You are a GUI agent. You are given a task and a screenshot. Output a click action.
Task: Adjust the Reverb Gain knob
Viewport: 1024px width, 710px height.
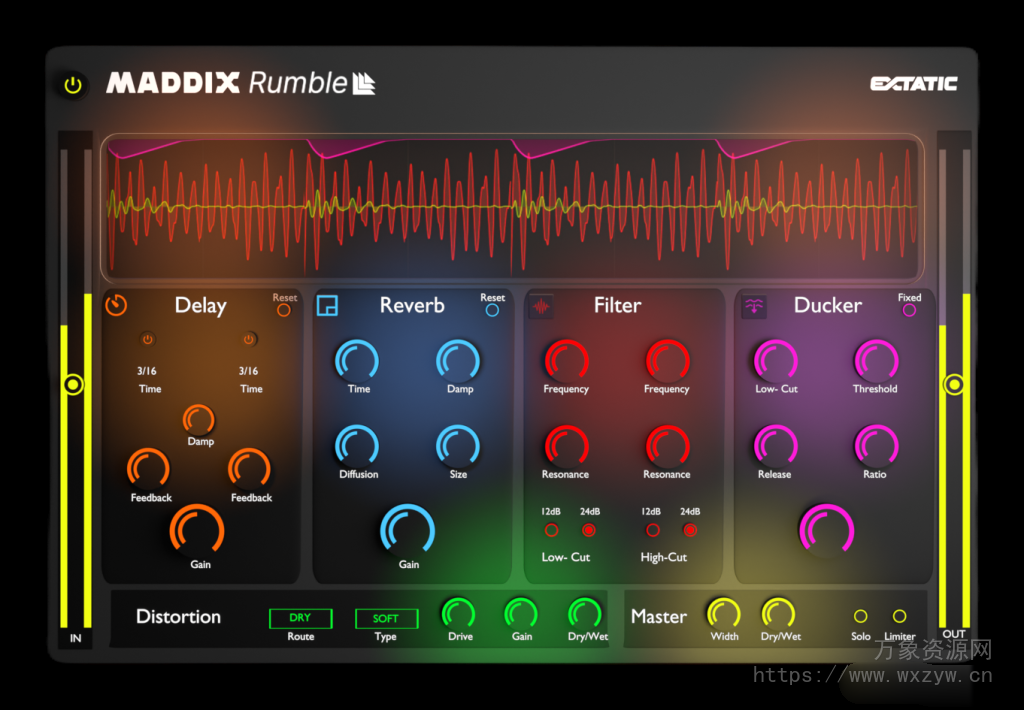click(407, 528)
